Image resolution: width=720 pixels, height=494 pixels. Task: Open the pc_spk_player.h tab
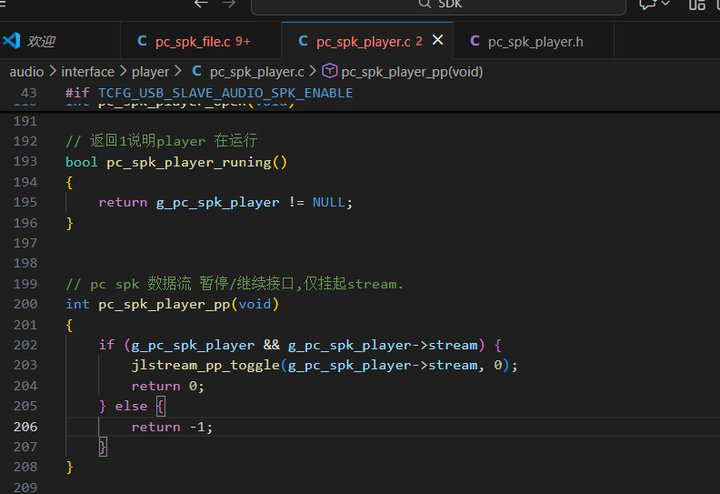(x=534, y=41)
